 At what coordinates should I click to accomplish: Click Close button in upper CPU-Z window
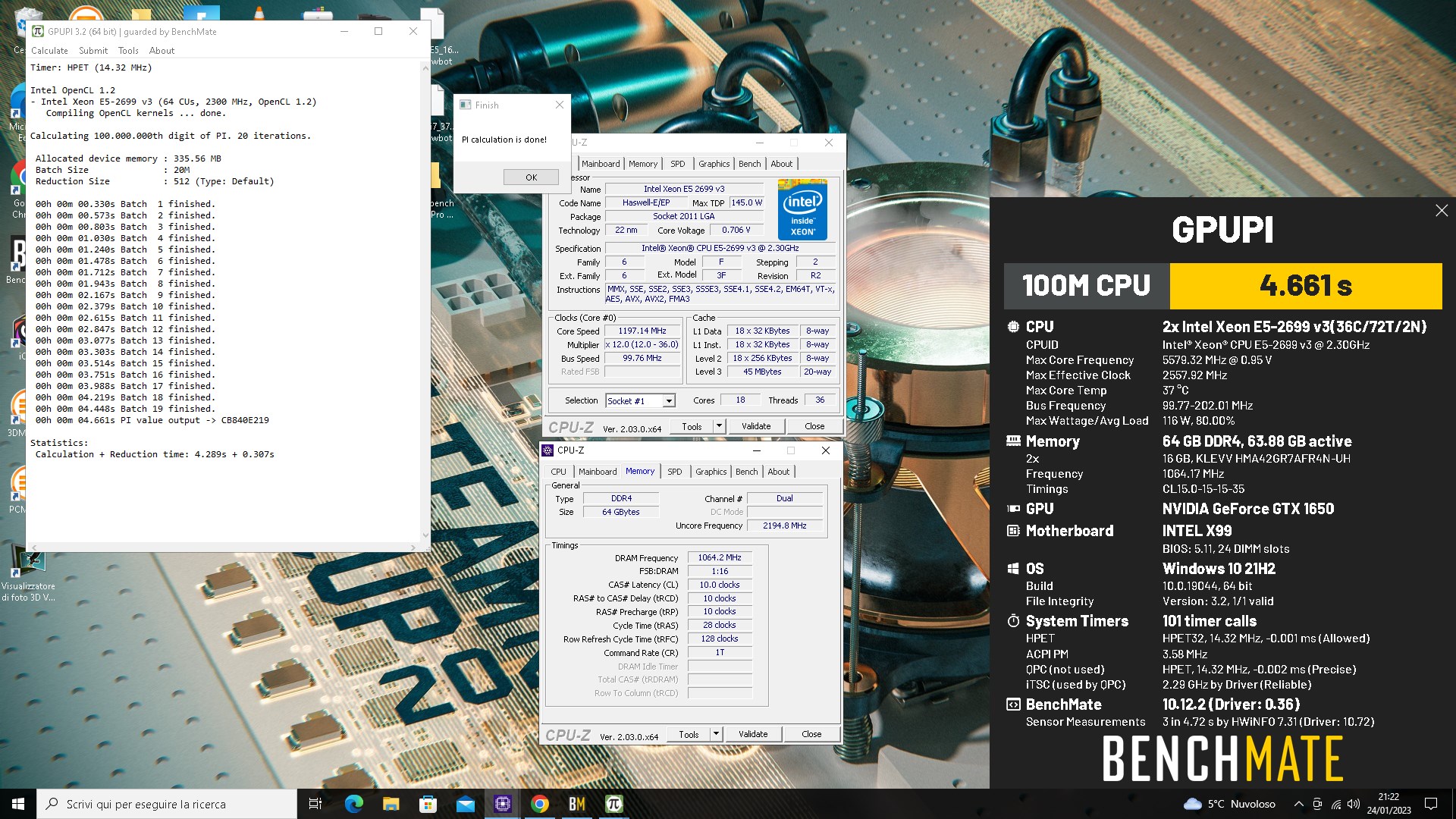click(x=814, y=427)
